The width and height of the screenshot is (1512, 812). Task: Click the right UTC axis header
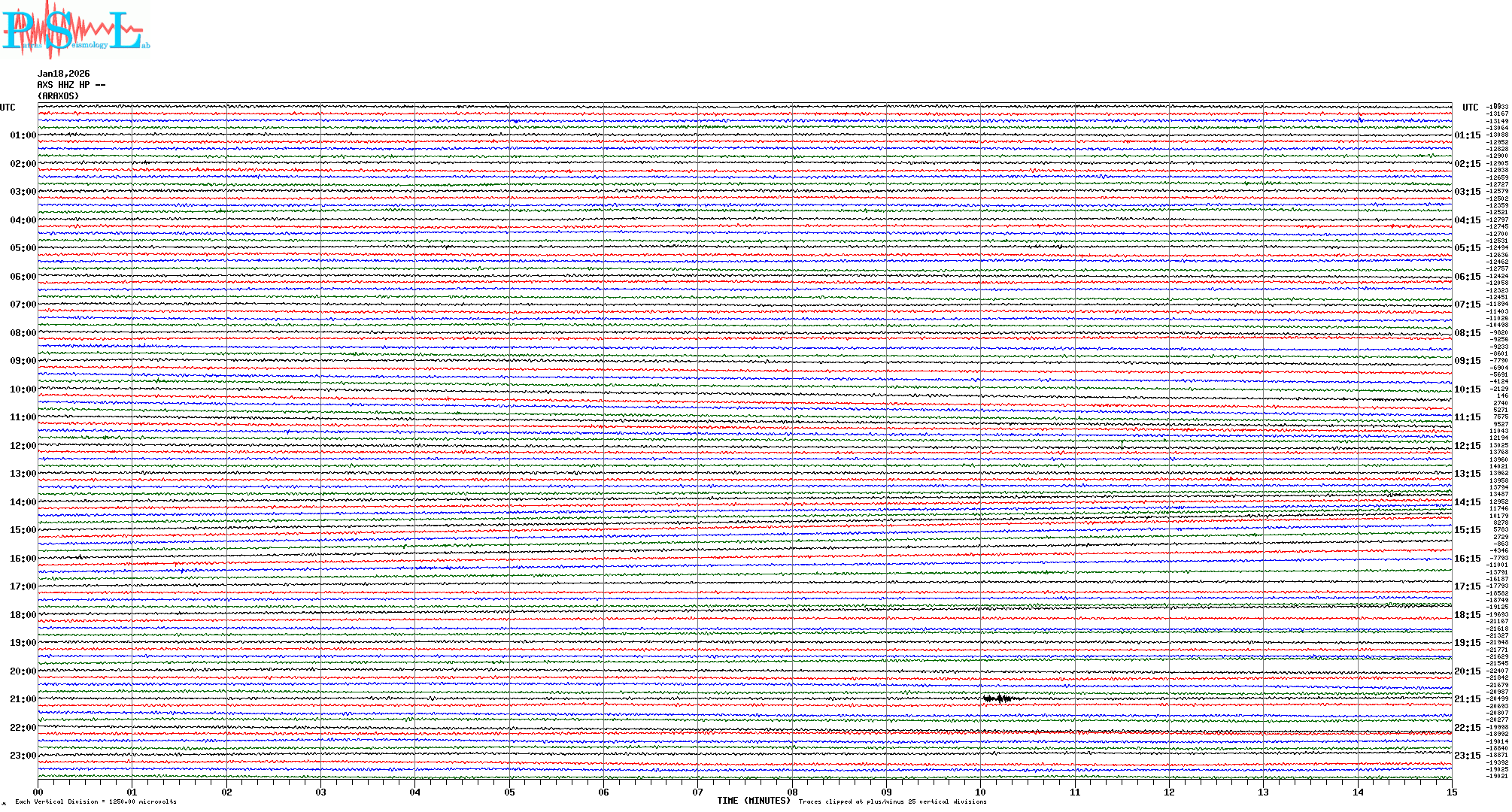click(1470, 108)
